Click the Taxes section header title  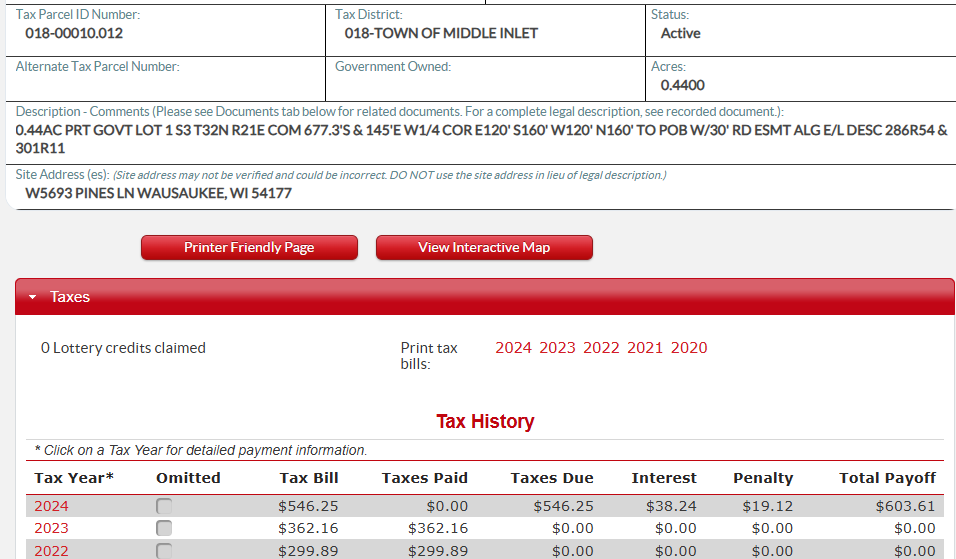[70, 297]
